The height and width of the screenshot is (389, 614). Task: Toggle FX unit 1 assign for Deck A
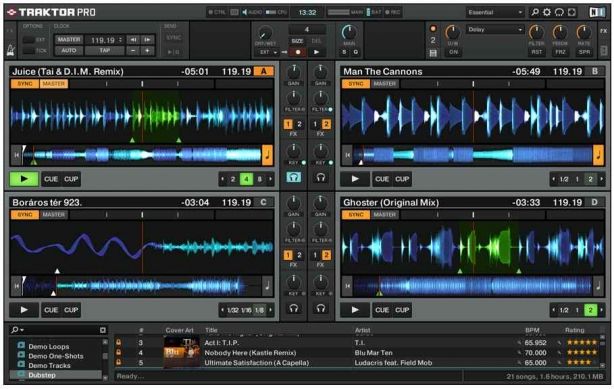(288, 125)
